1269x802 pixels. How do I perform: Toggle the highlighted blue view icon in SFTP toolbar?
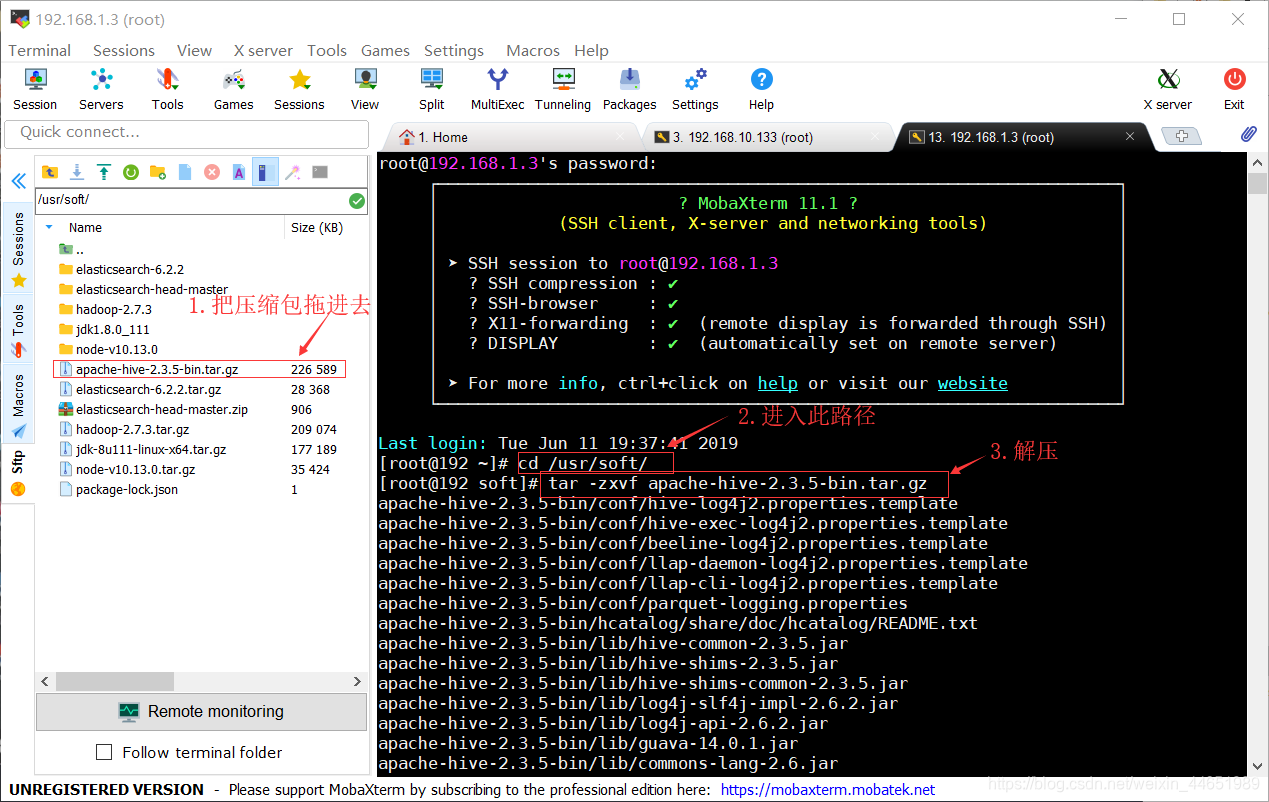coord(265,172)
